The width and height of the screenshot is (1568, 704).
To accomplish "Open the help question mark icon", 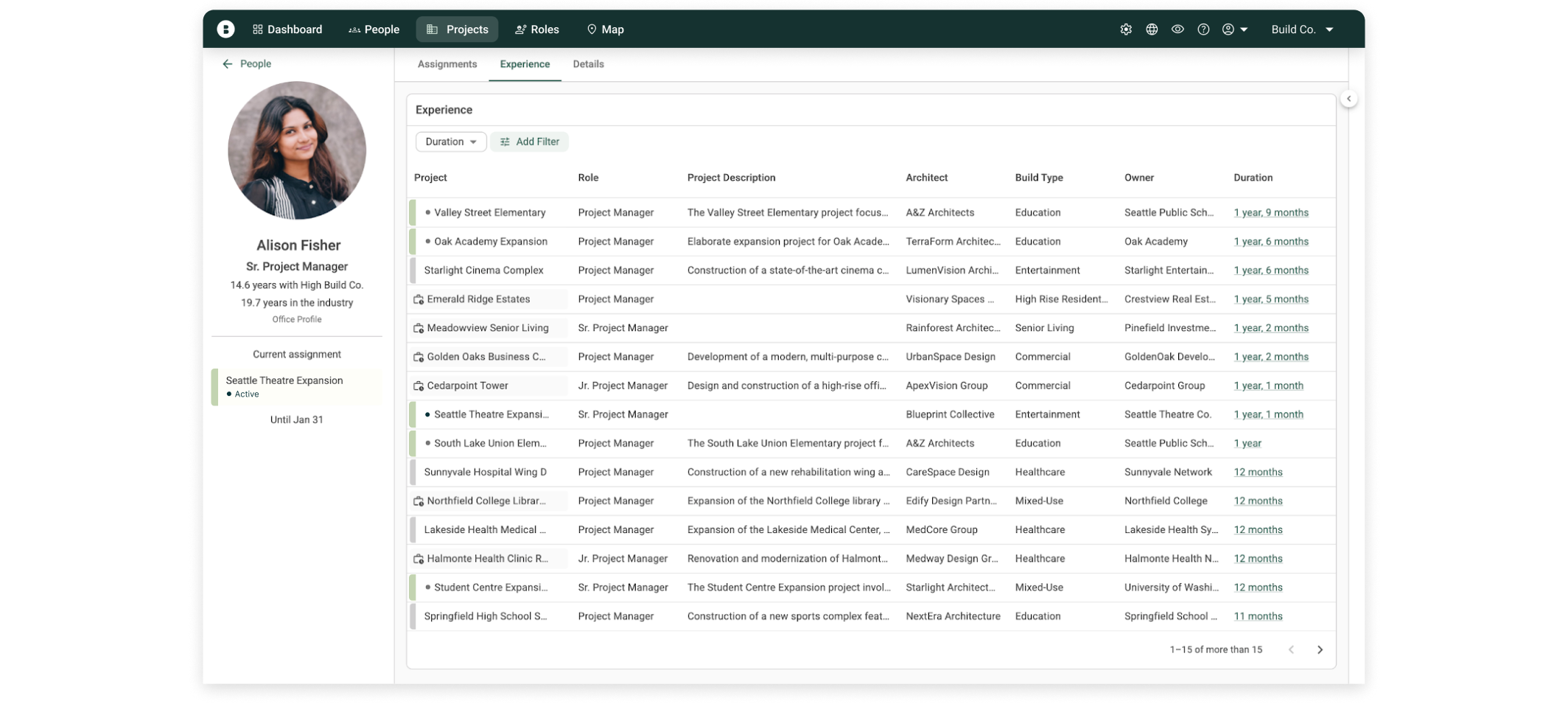I will [1203, 29].
